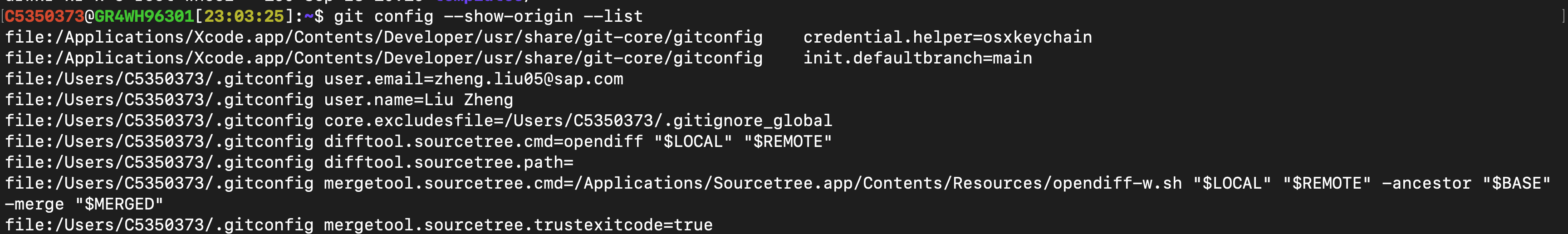Image resolution: width=1568 pixels, height=234 pixels.
Task: Click the credential.helper=osxkeychain entry
Action: (947, 38)
